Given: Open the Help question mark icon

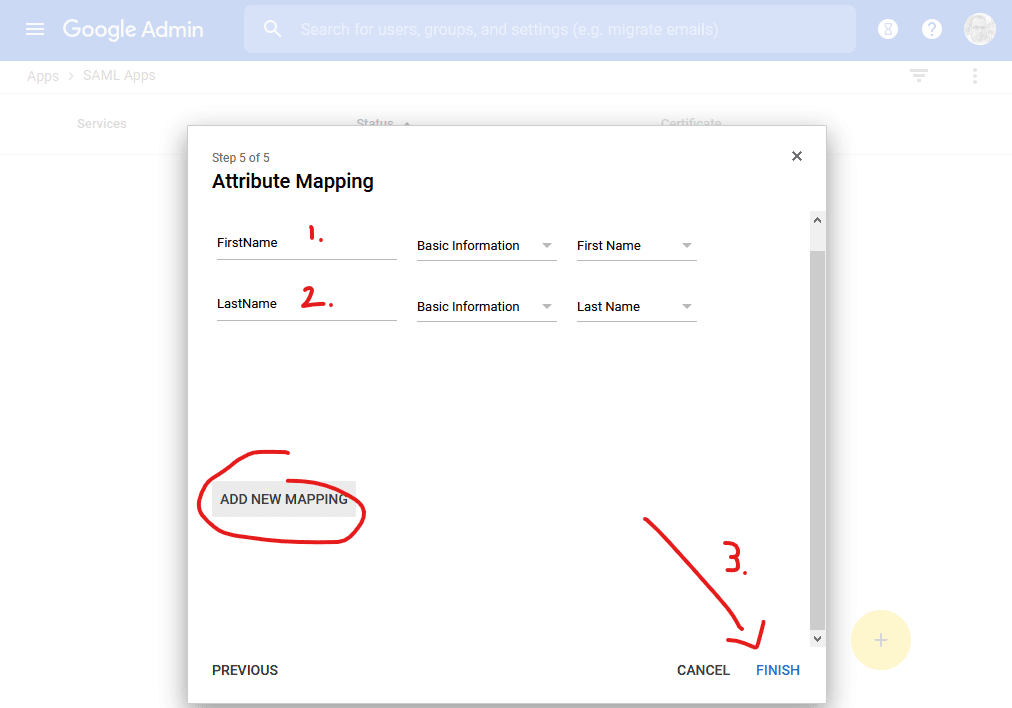Looking at the screenshot, I should pyautogui.click(x=932, y=29).
